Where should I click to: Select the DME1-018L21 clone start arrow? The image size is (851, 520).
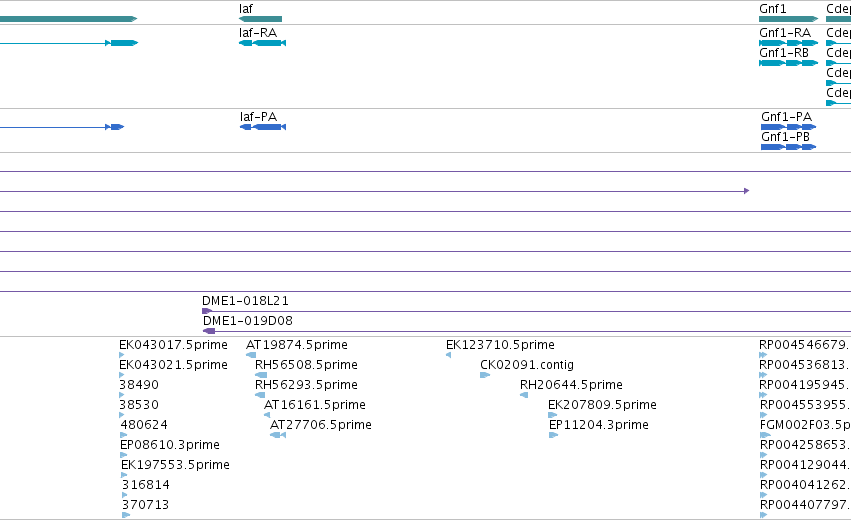point(207,311)
